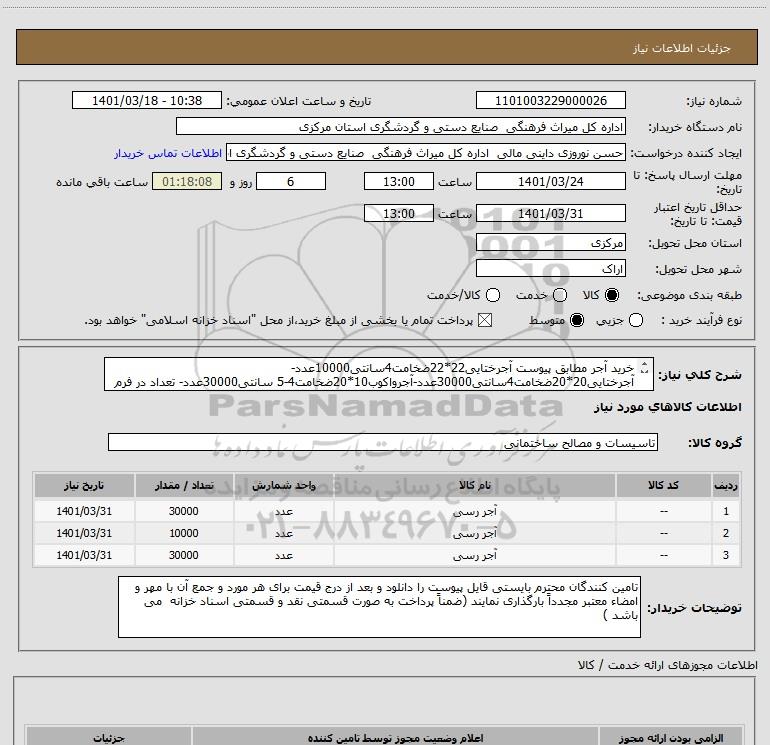
Task: Select the کالا radio button
Action: (x=612, y=295)
